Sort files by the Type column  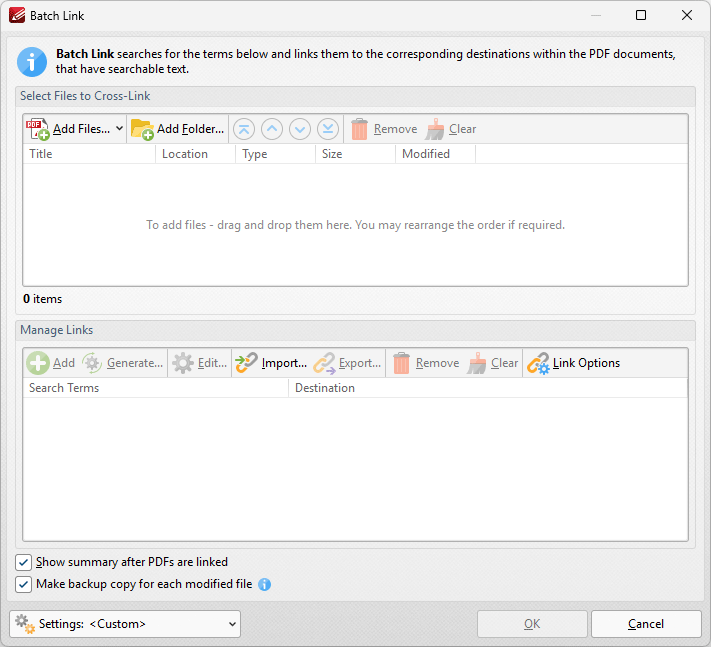[275, 154]
